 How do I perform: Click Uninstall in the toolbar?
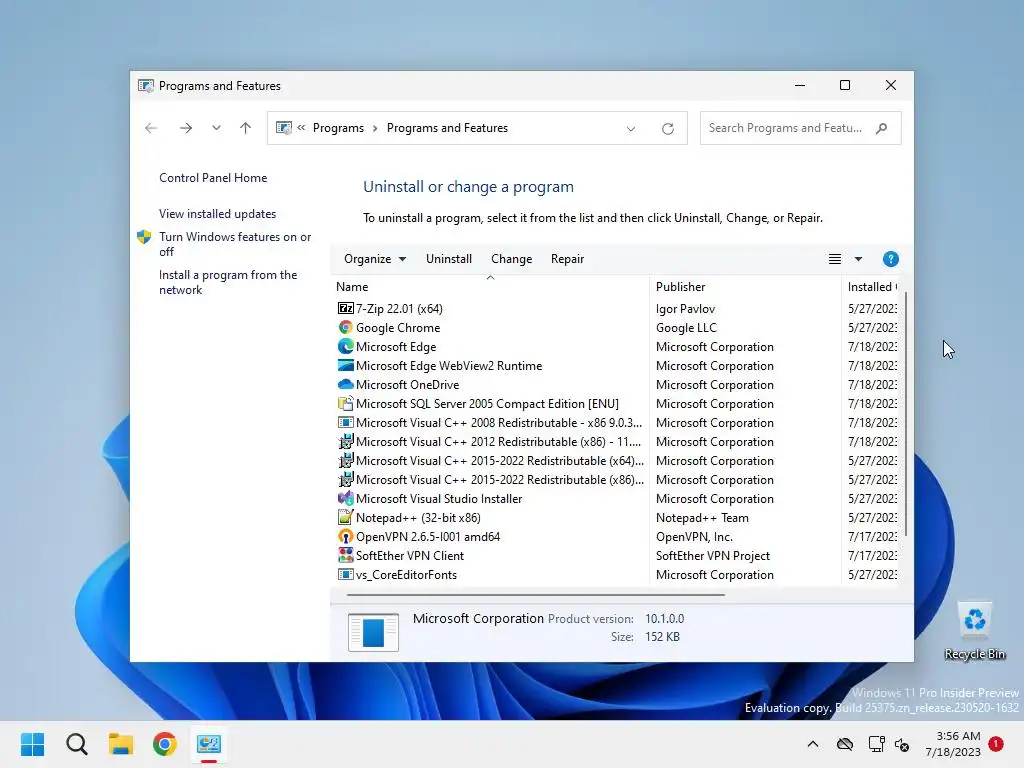[x=449, y=259]
